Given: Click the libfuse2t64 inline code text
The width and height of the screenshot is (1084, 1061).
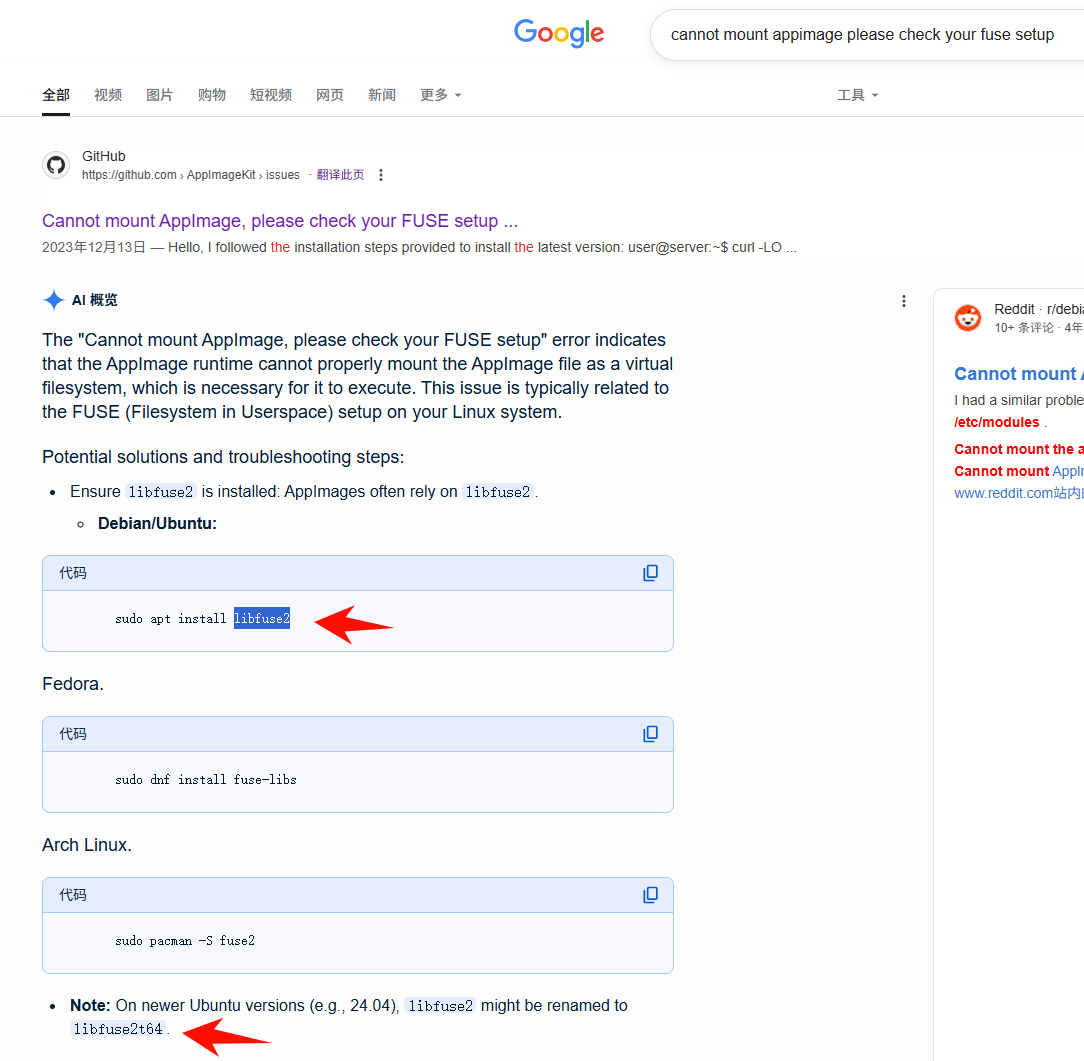Looking at the screenshot, I should coord(118,1029).
